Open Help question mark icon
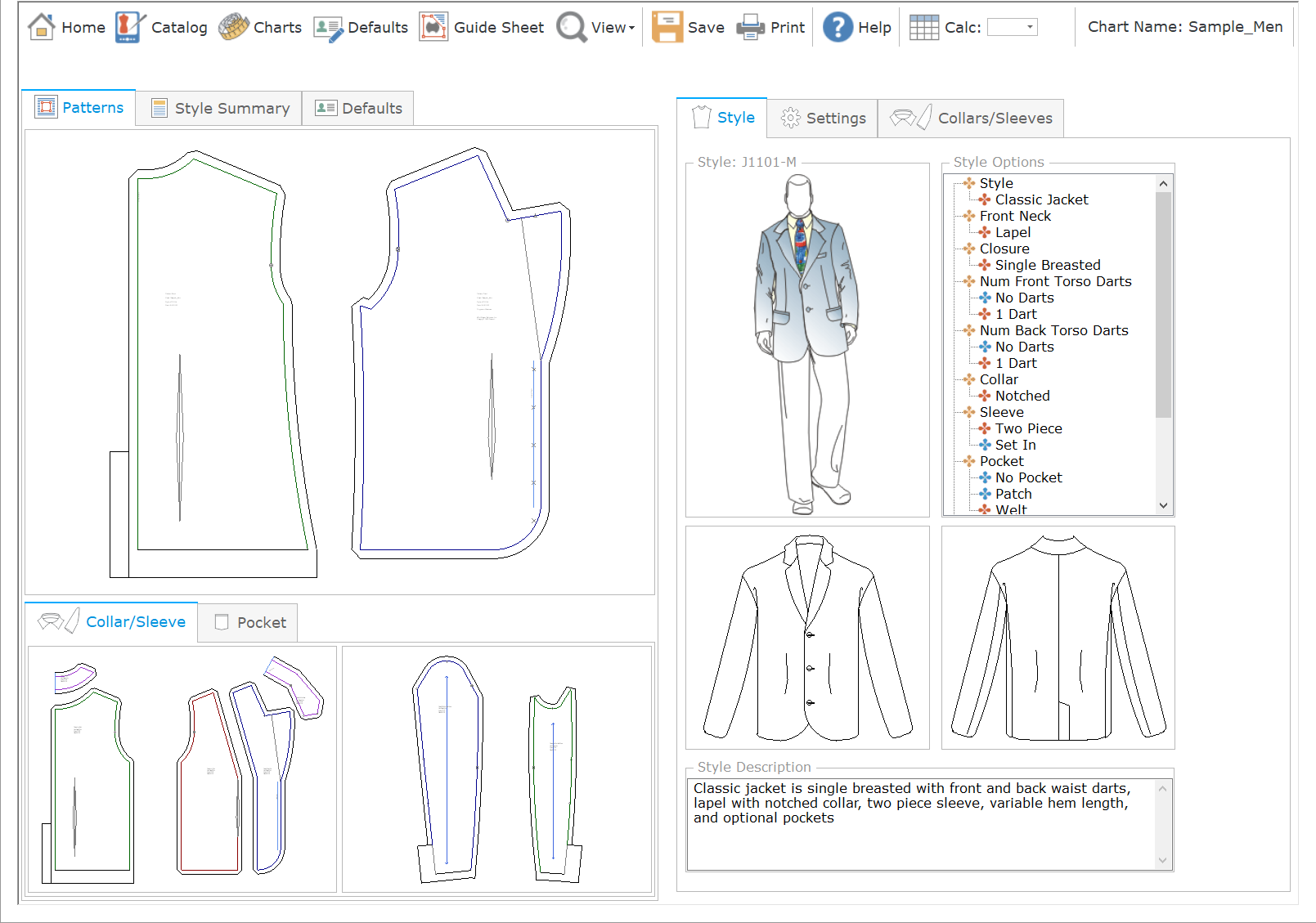Image resolution: width=1316 pixels, height=923 pixels. [838, 27]
